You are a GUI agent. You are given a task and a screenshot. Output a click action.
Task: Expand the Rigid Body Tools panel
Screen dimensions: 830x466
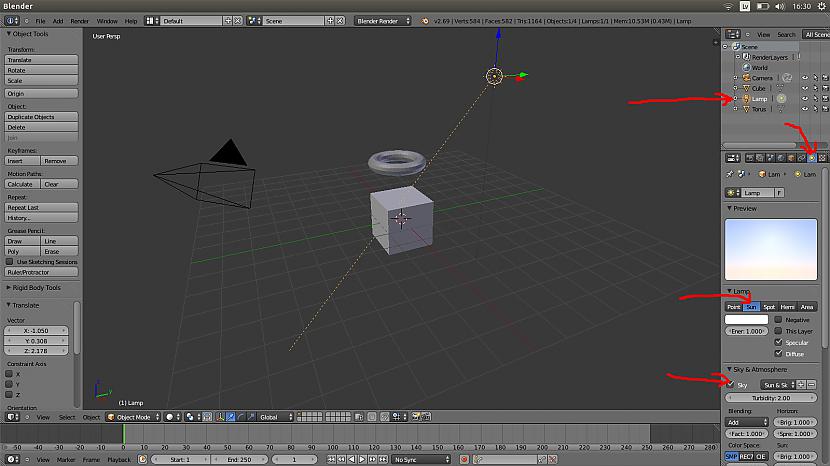click(8, 288)
